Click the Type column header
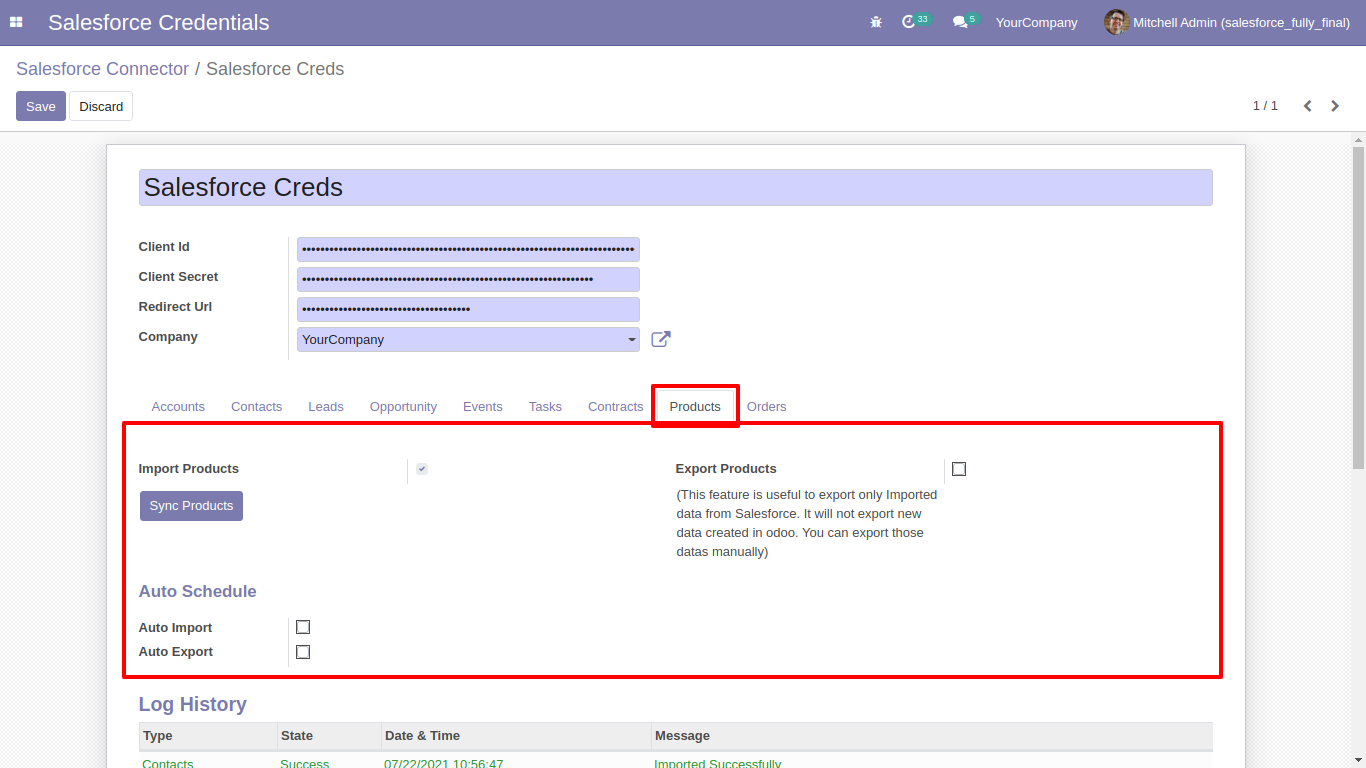The image size is (1366, 768). (208, 736)
